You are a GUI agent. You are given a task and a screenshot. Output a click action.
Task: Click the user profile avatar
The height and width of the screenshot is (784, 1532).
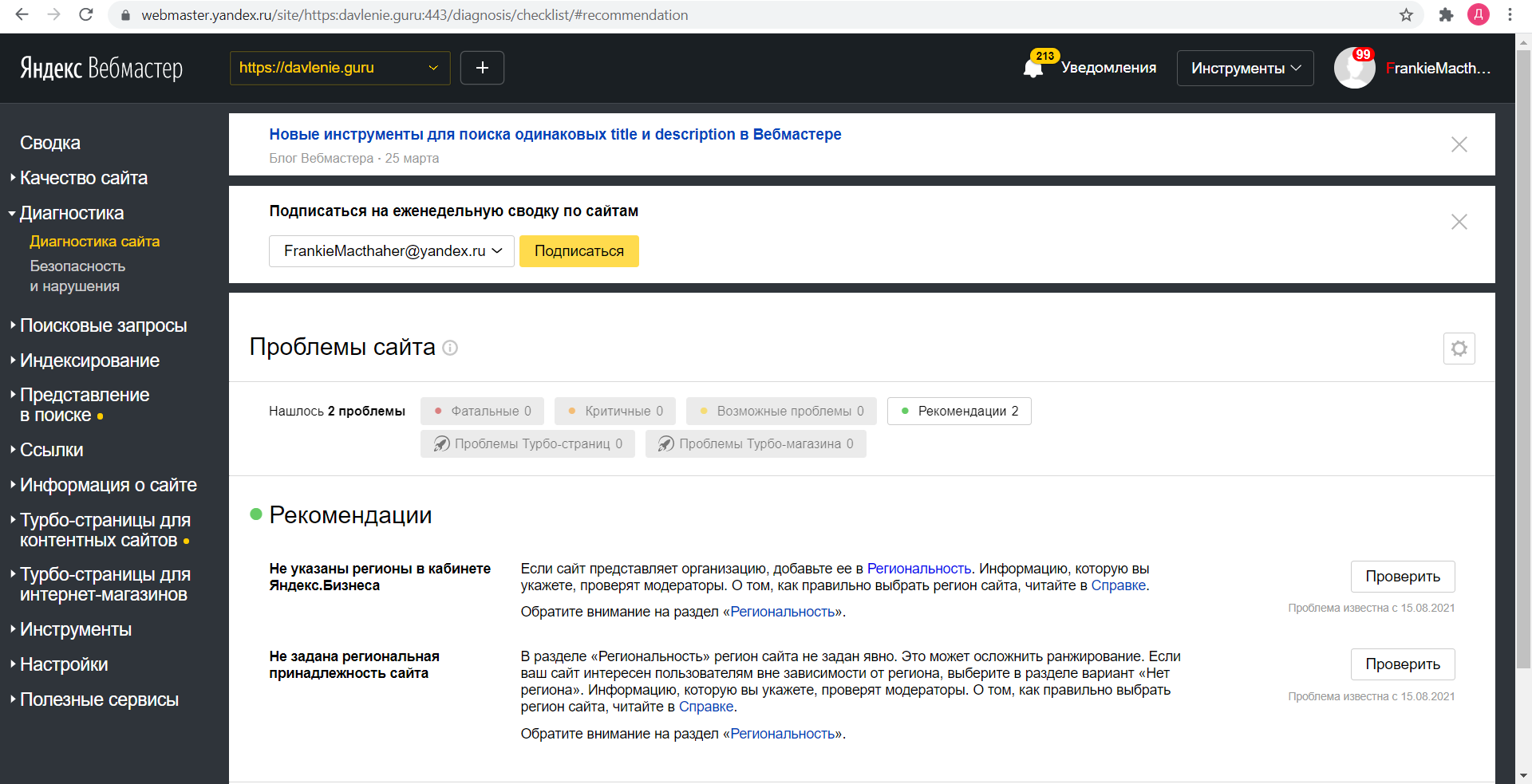(x=1354, y=68)
